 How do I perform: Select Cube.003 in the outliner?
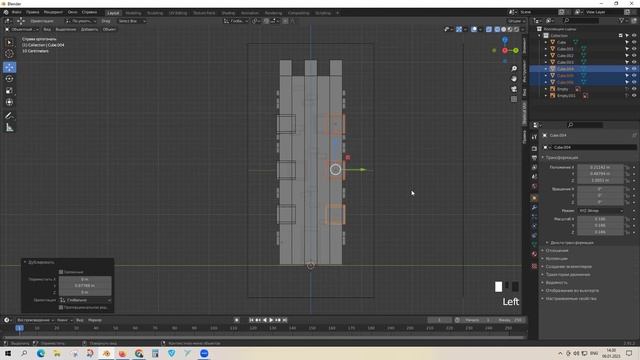pos(565,62)
